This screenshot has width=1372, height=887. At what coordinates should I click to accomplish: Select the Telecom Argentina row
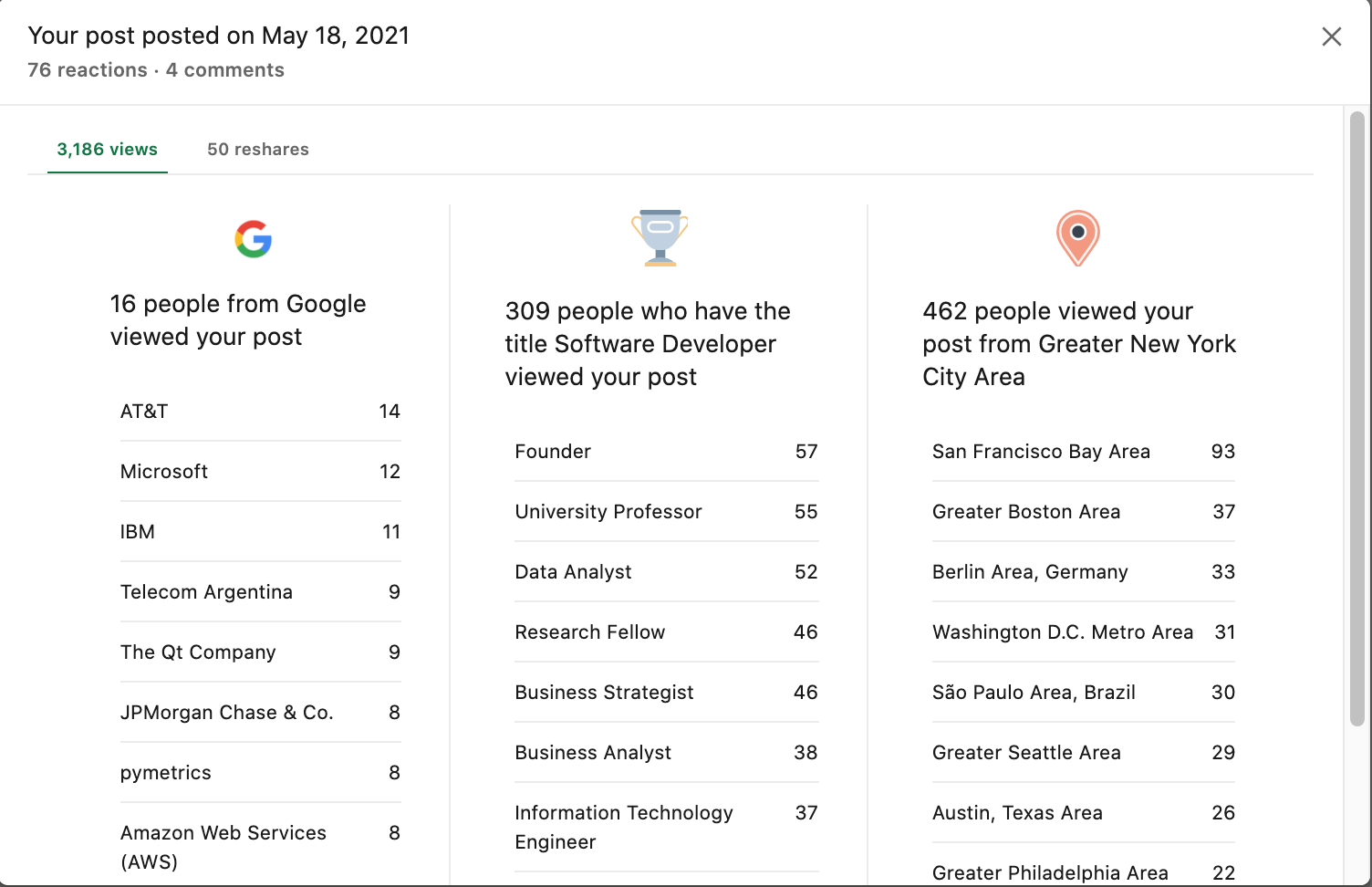260,592
